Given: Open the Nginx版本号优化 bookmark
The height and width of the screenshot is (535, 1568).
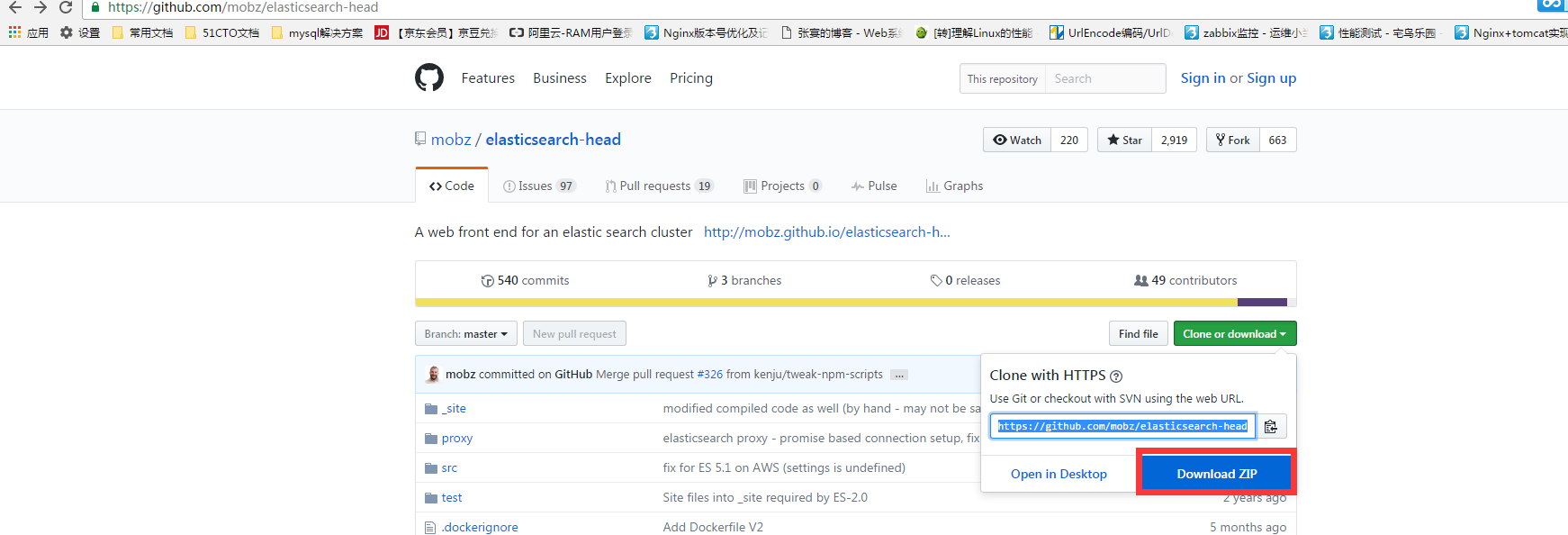Looking at the screenshot, I should pyautogui.click(x=706, y=32).
